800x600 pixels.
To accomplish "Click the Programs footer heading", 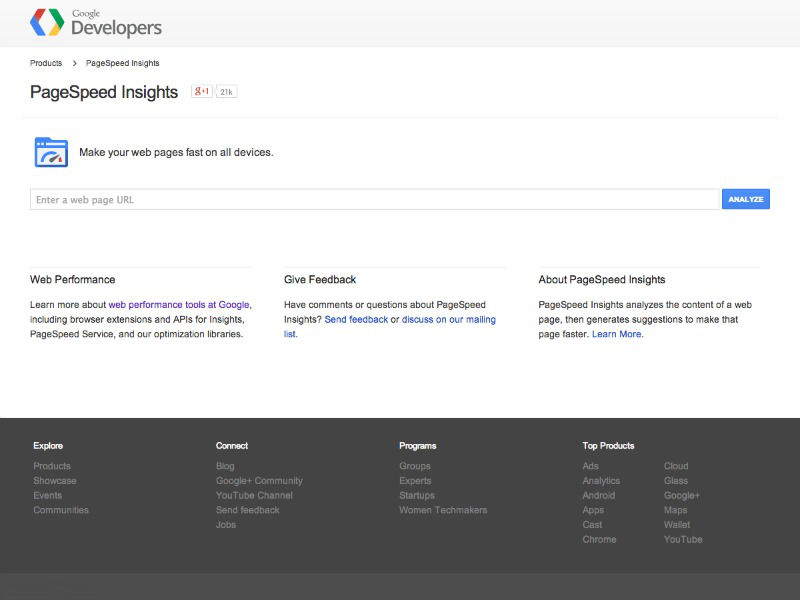I will (417, 445).
